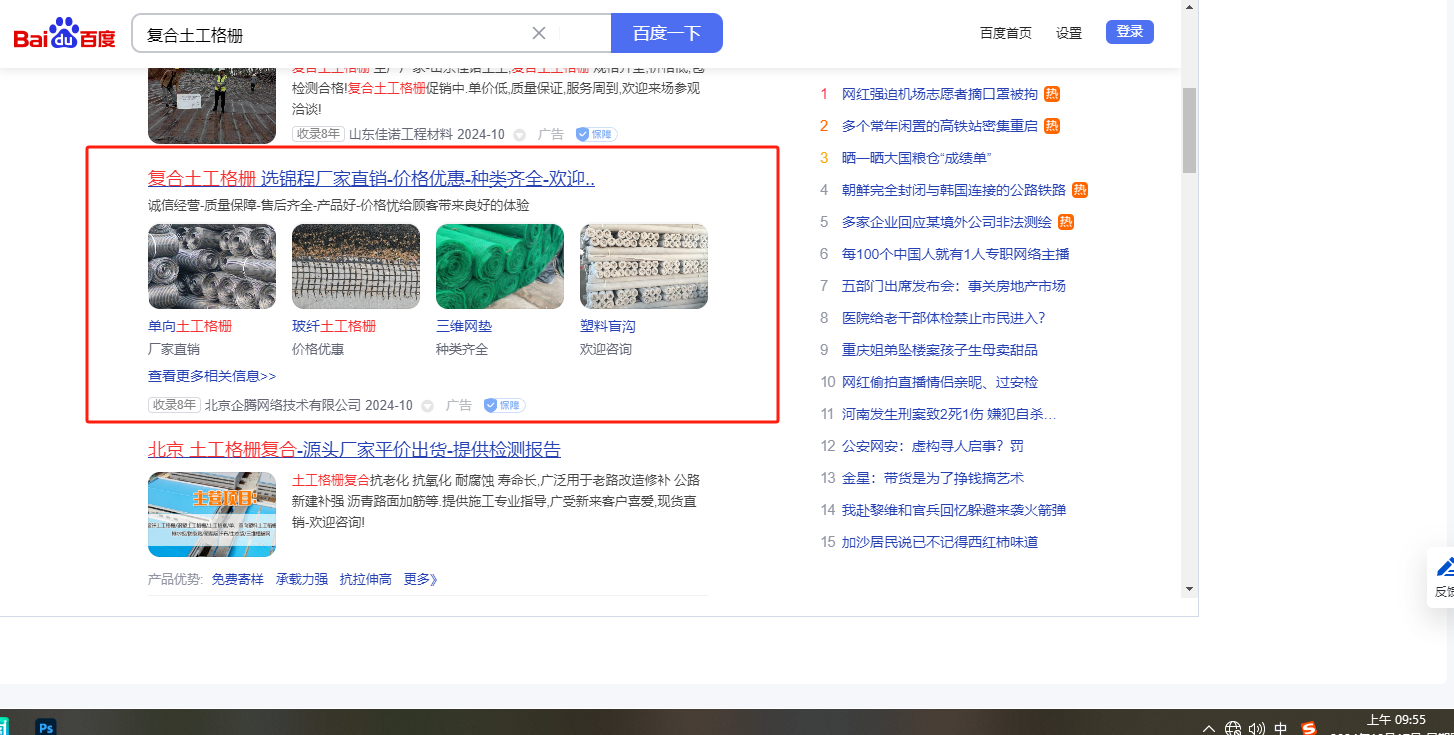Open hot search 朝鲜完全封闭与韩国连接的公路铁路

pos(954,190)
